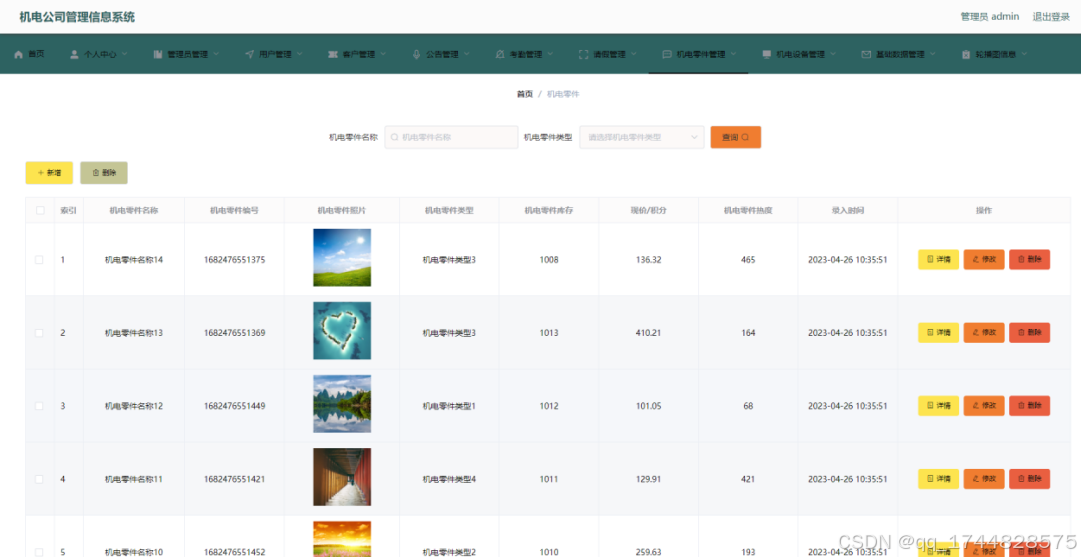Click 修改 for 机电零件名称11
This screenshot has height=559, width=1081.
[x=984, y=479]
